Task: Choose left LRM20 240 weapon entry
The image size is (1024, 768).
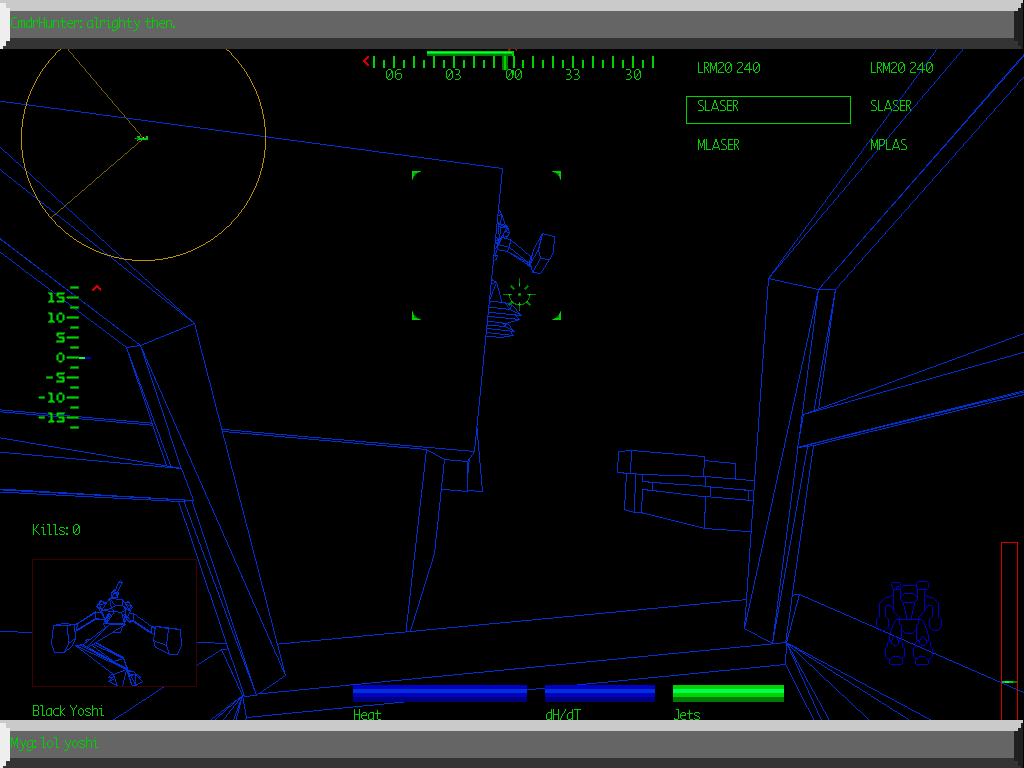Action: 728,68
